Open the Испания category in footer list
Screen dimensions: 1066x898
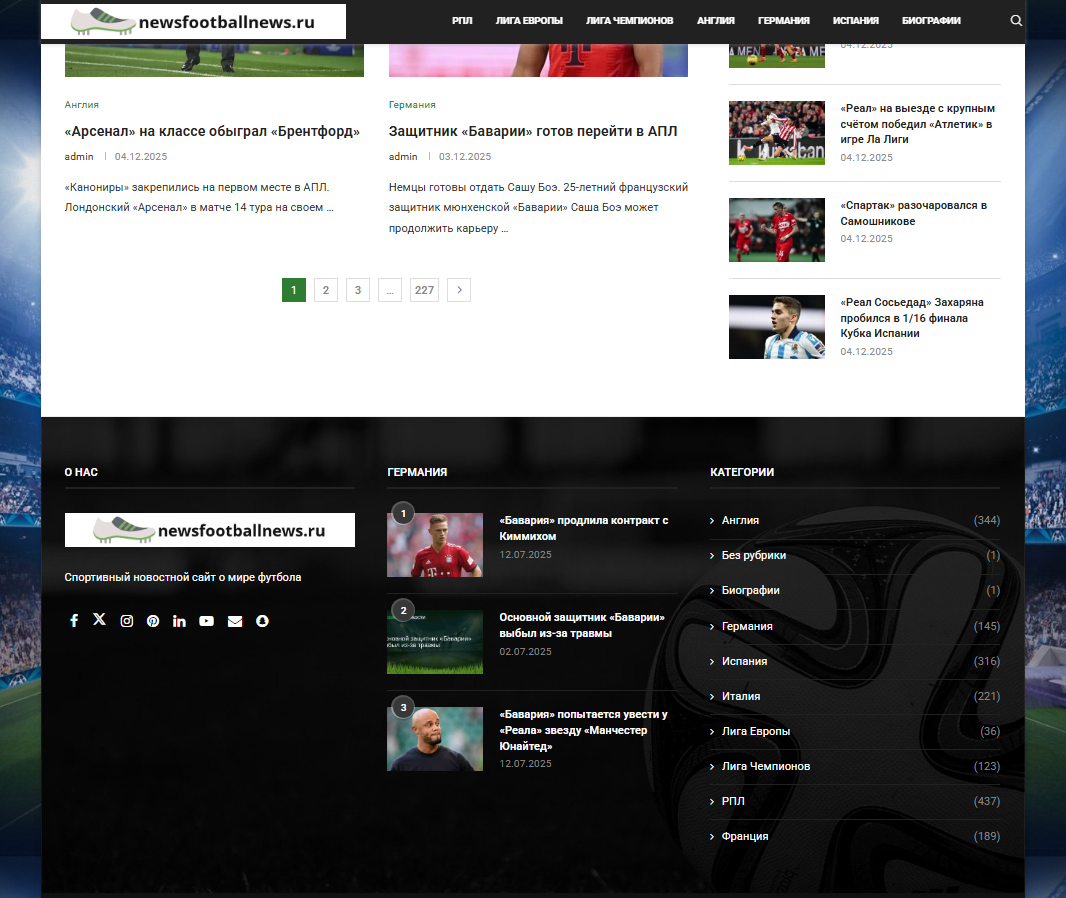[x=744, y=661]
